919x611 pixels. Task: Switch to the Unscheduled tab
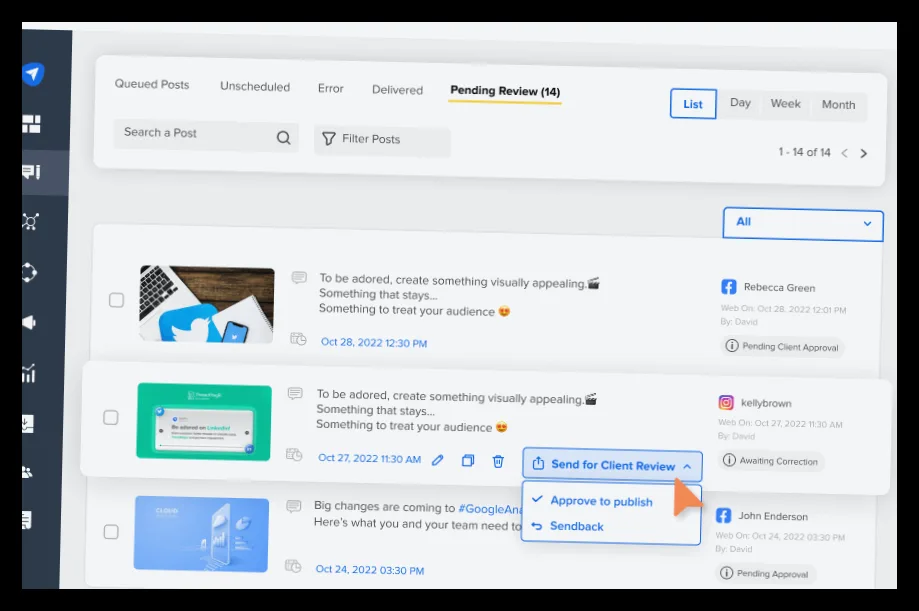(x=255, y=86)
